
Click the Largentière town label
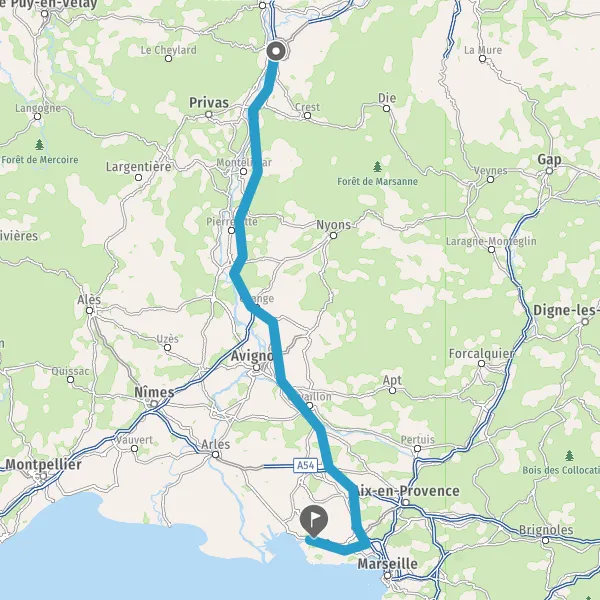139,167
